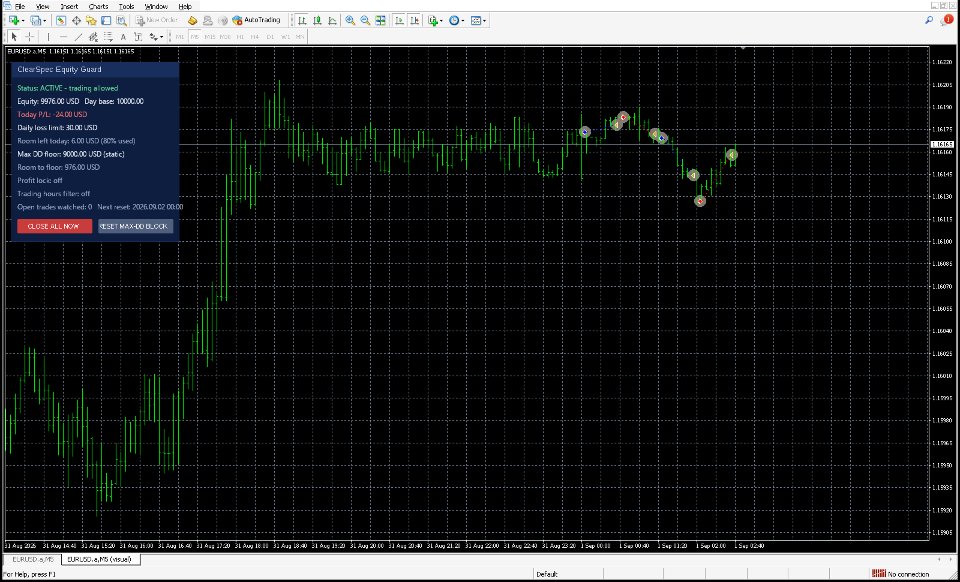Open the Charts menu
Viewport: 960px width, 582px height.
tap(98, 6)
